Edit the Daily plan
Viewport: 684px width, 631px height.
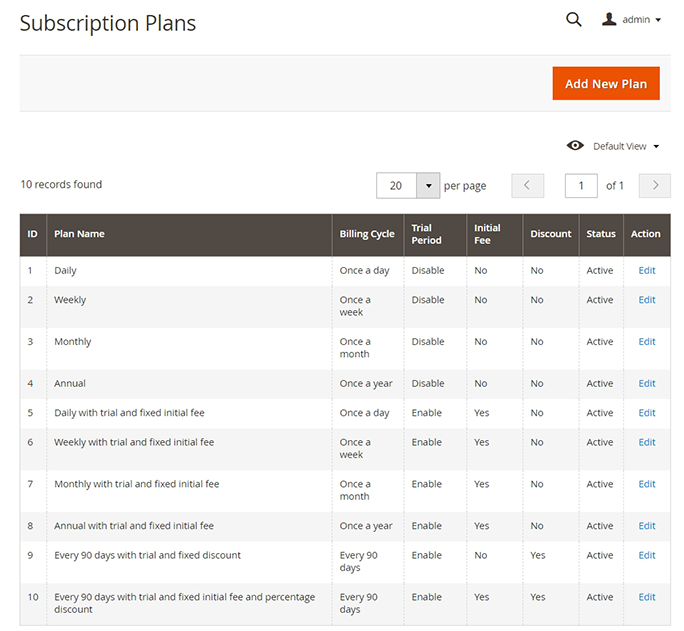pyautogui.click(x=647, y=270)
